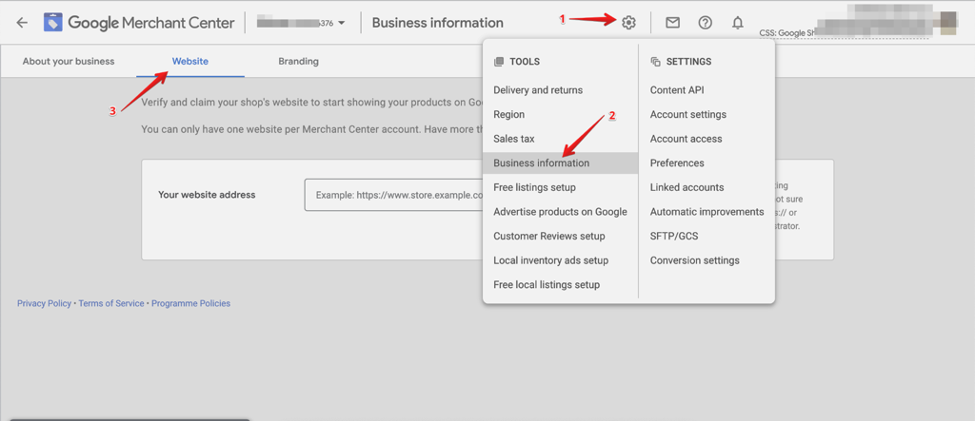Open the mail envelope icon
Screen dimensions: 977x422
[x=672, y=22]
